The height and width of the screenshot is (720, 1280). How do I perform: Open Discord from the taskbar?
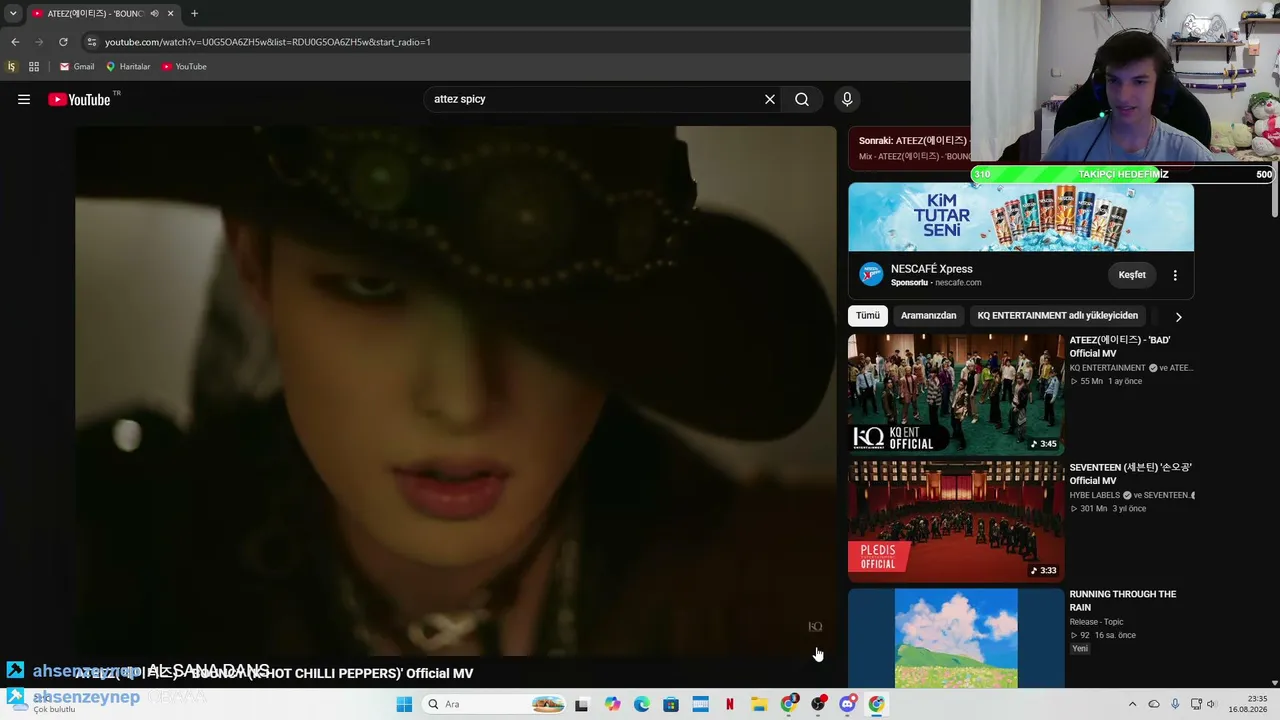[x=847, y=704]
